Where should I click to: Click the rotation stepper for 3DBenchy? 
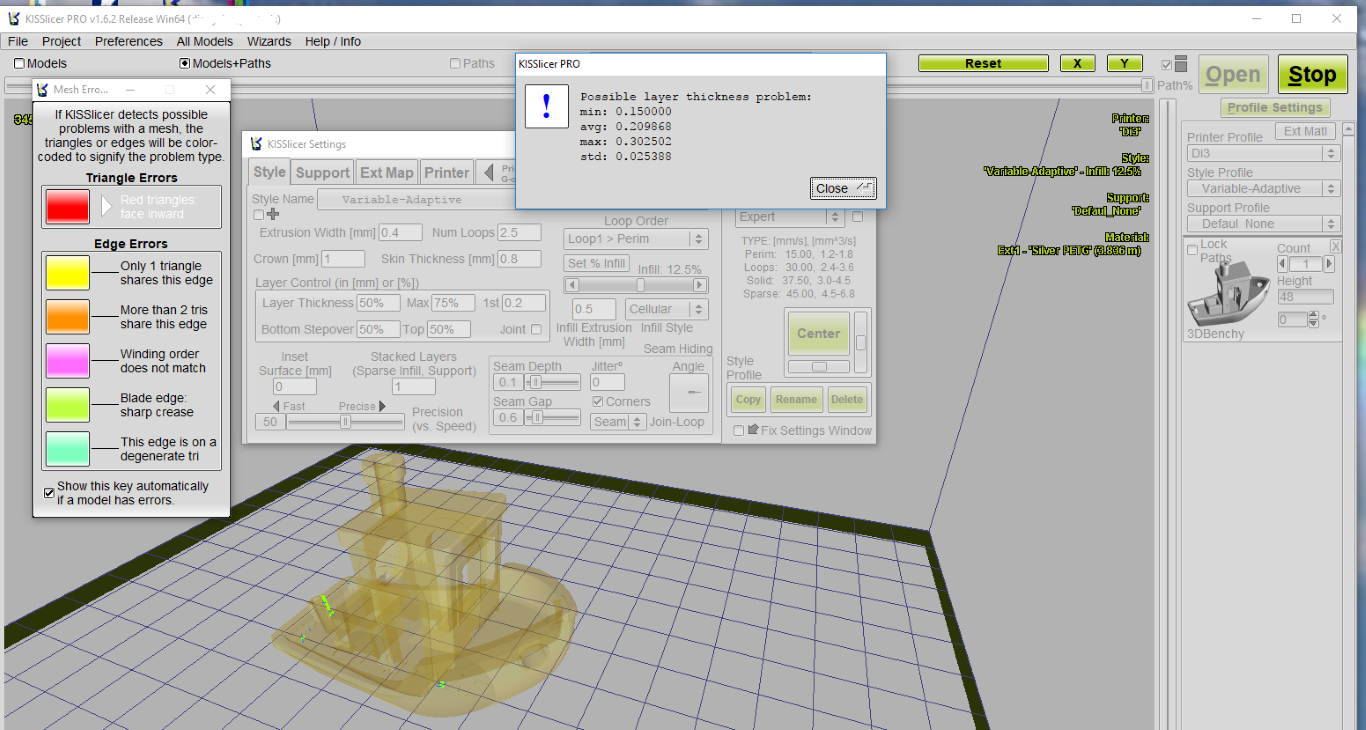[1315, 320]
